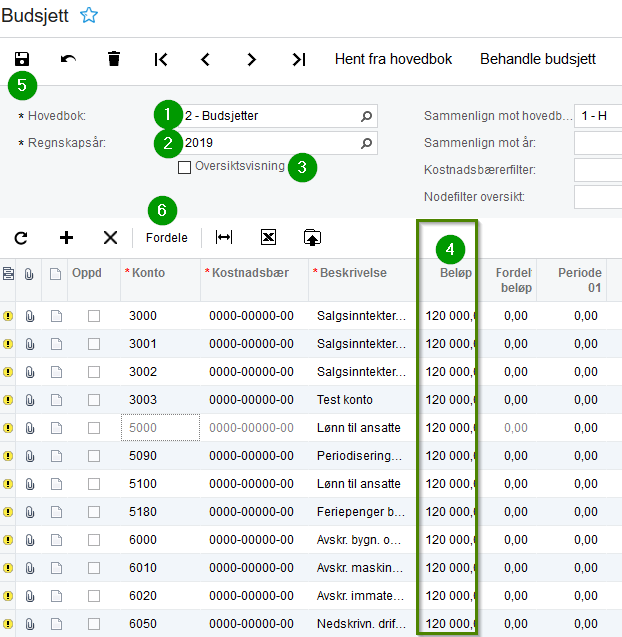
Task: Click Hent fra hovedbok
Action: pos(393,59)
